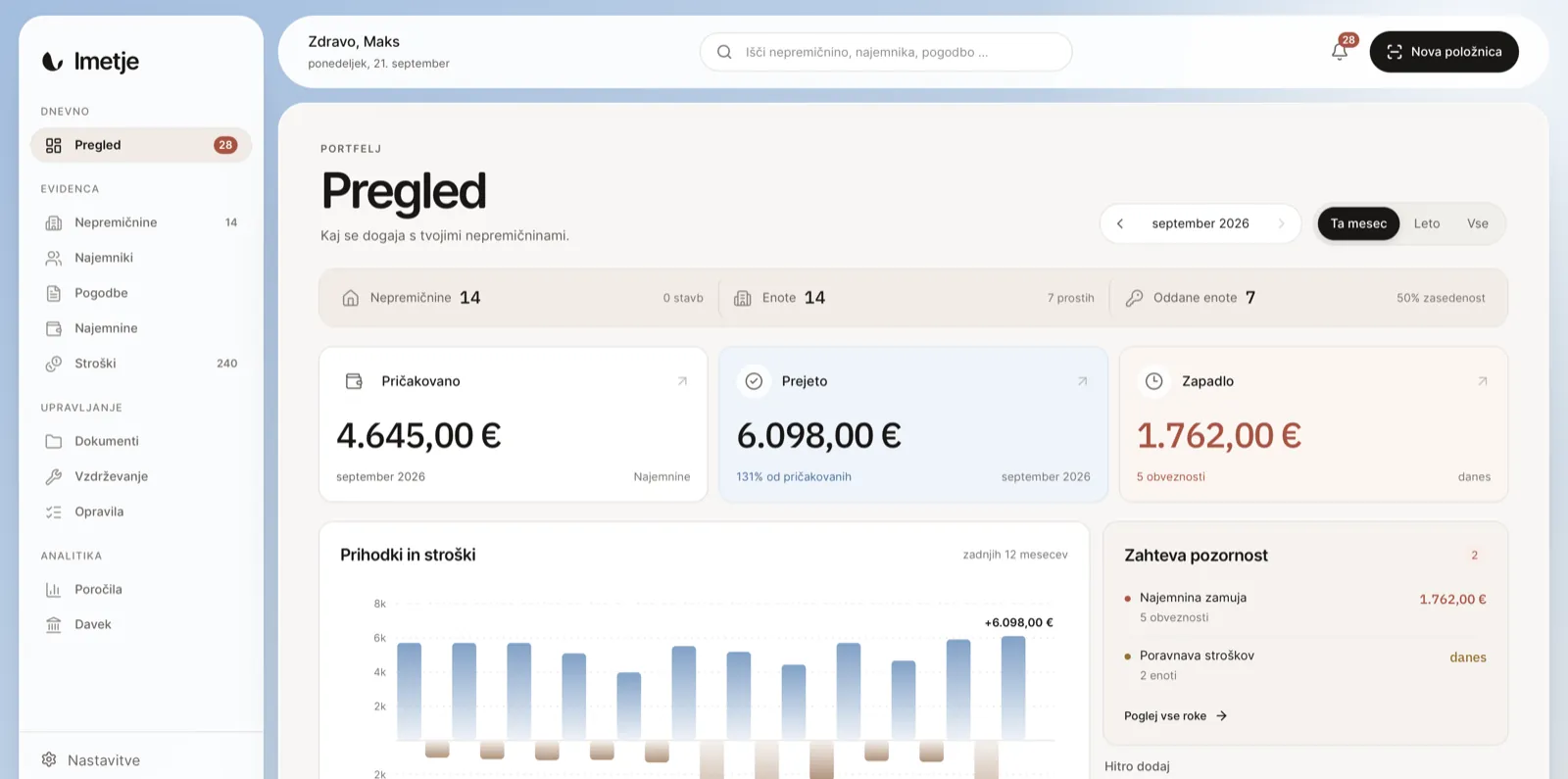
Task: Click the +6.098,00 € chart label
Action: tap(1019, 622)
